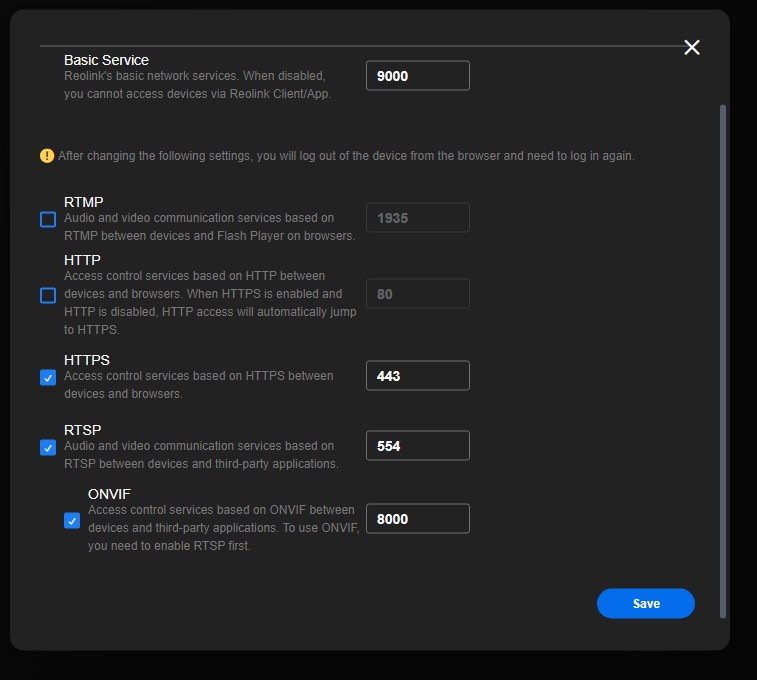
Task: Disable the RTSP service checkbox
Action: coord(48,447)
